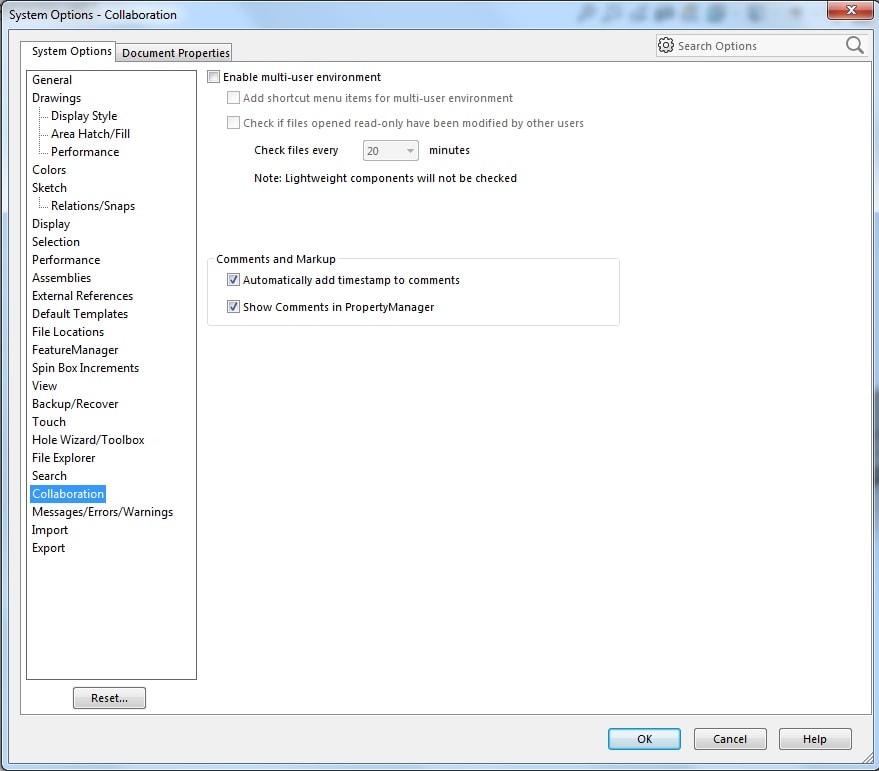Click the Cancel button

tap(730, 739)
